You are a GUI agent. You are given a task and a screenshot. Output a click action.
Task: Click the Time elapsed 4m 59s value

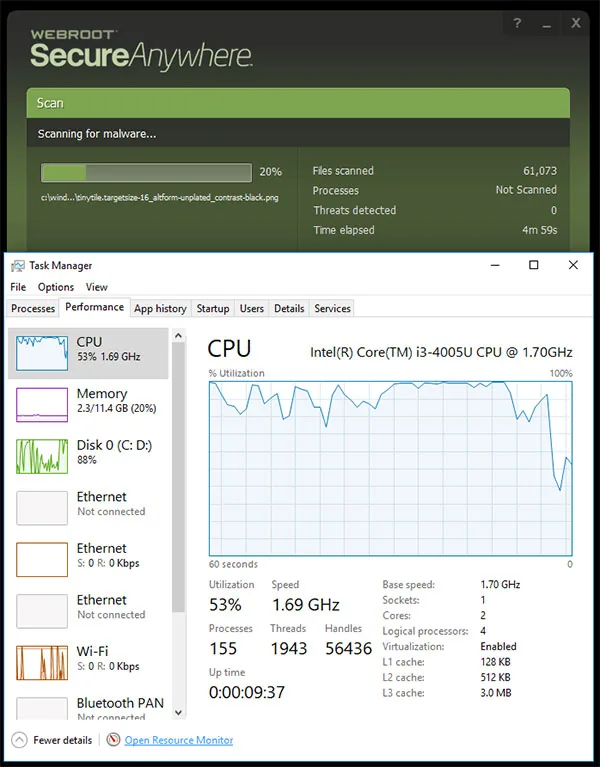(539, 230)
